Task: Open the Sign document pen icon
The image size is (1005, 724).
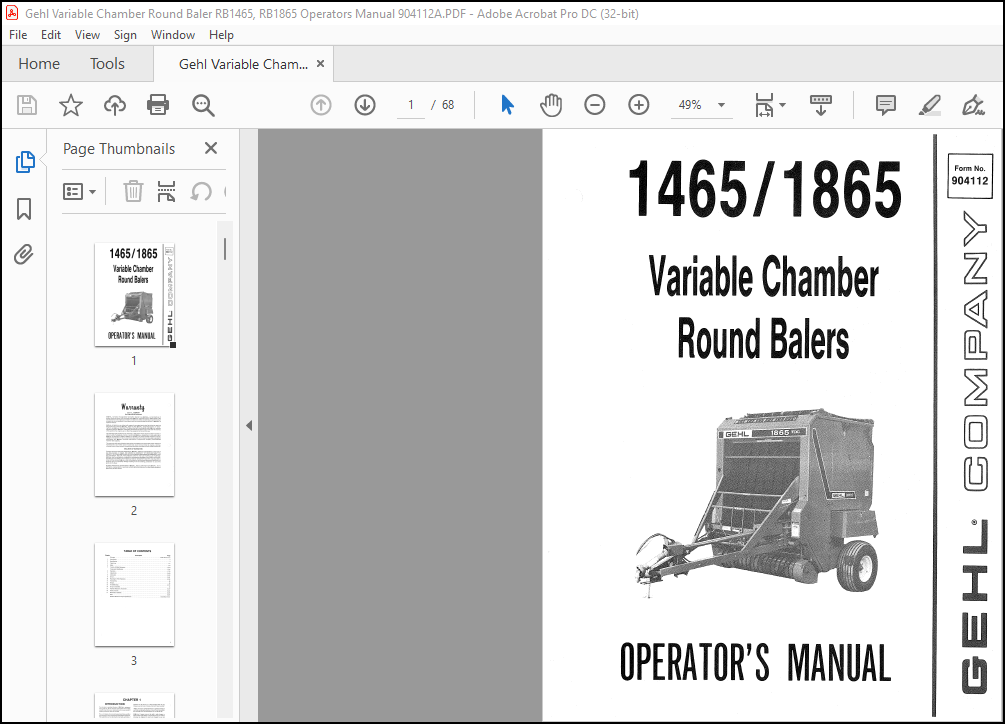Action: click(x=973, y=105)
